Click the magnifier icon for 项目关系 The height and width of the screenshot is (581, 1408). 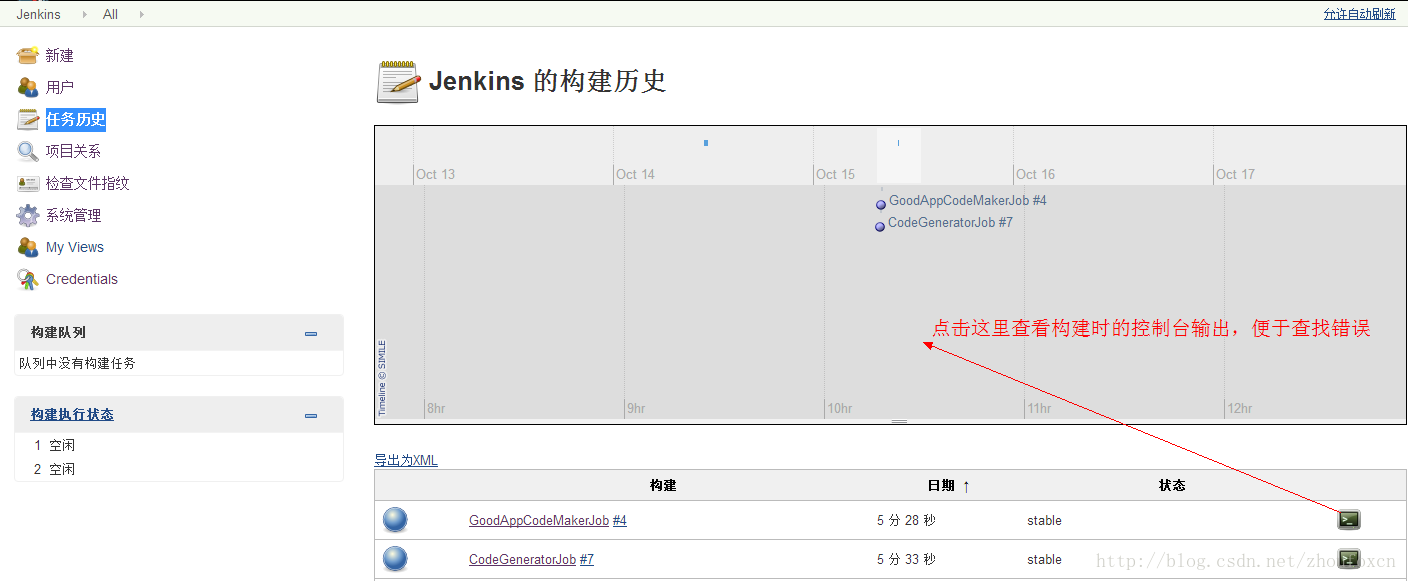28,151
